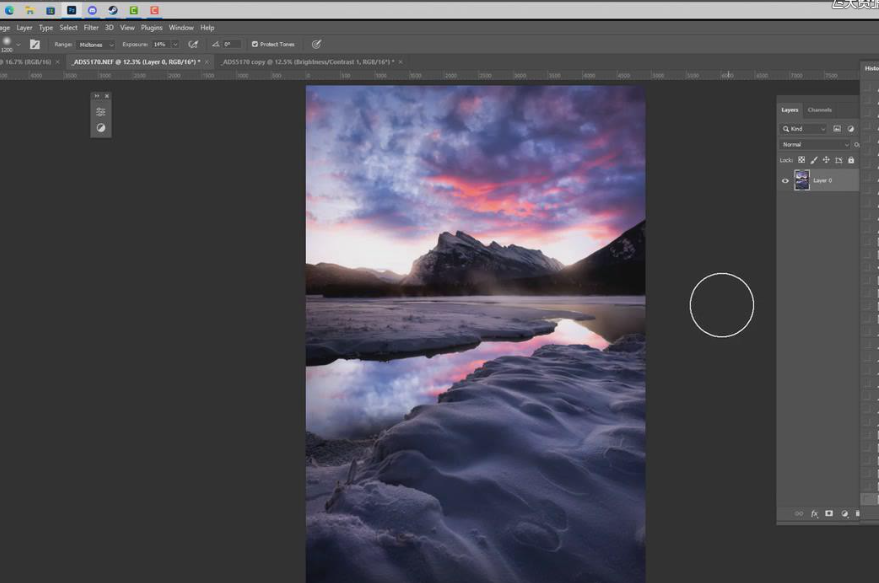Open the View menu
The image size is (879, 583).
pyautogui.click(x=127, y=27)
